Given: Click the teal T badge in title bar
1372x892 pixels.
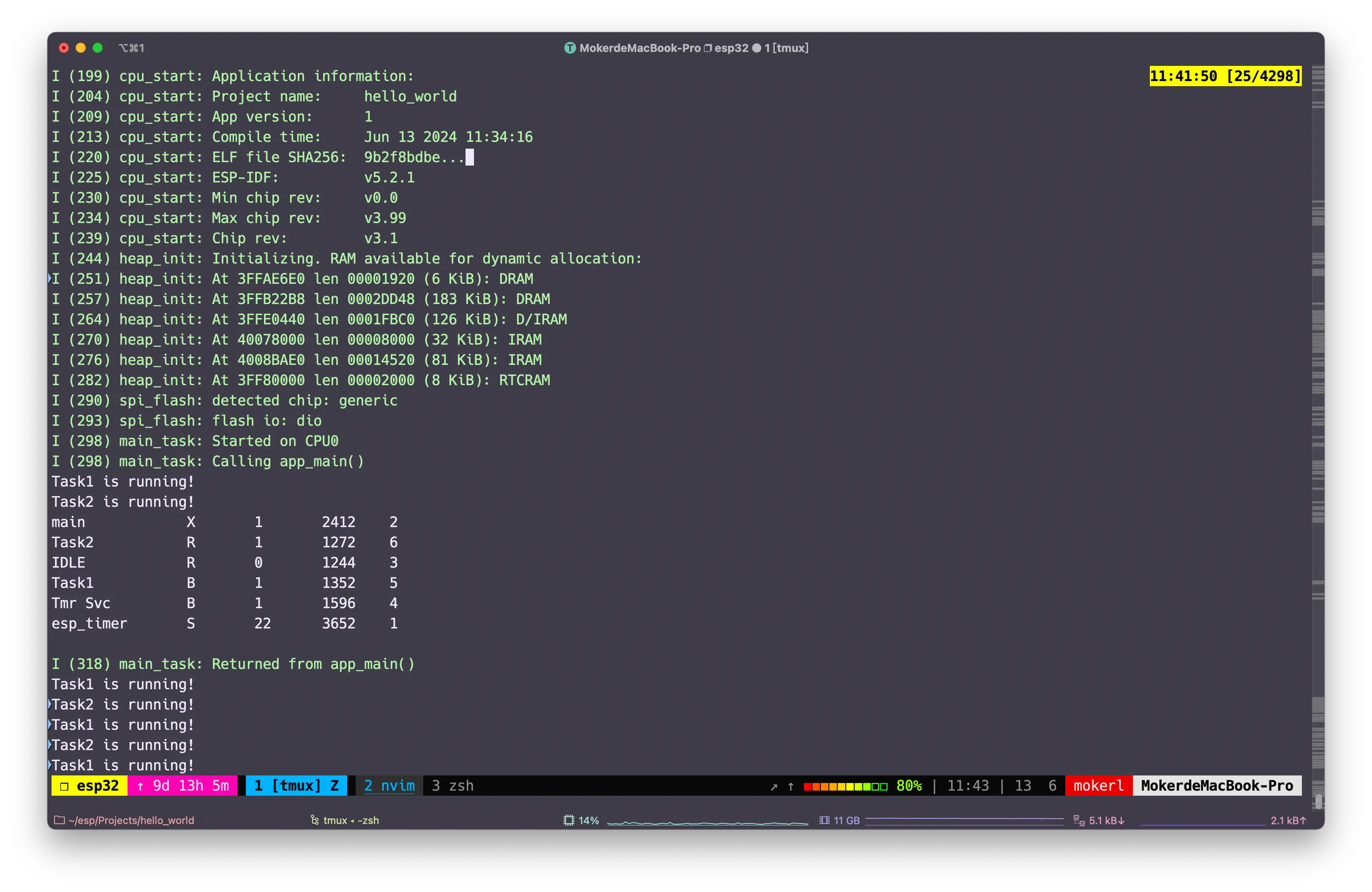Looking at the screenshot, I should point(569,48).
